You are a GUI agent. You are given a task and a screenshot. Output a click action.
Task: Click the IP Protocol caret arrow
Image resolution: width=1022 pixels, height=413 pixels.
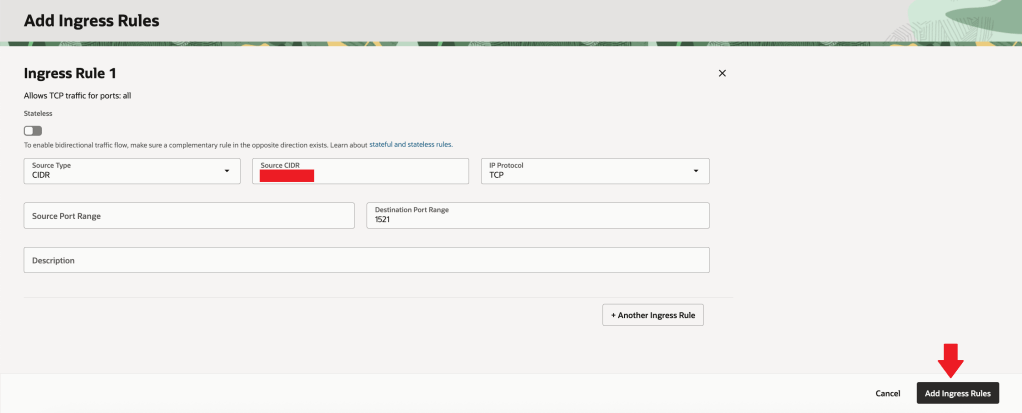click(x=696, y=171)
